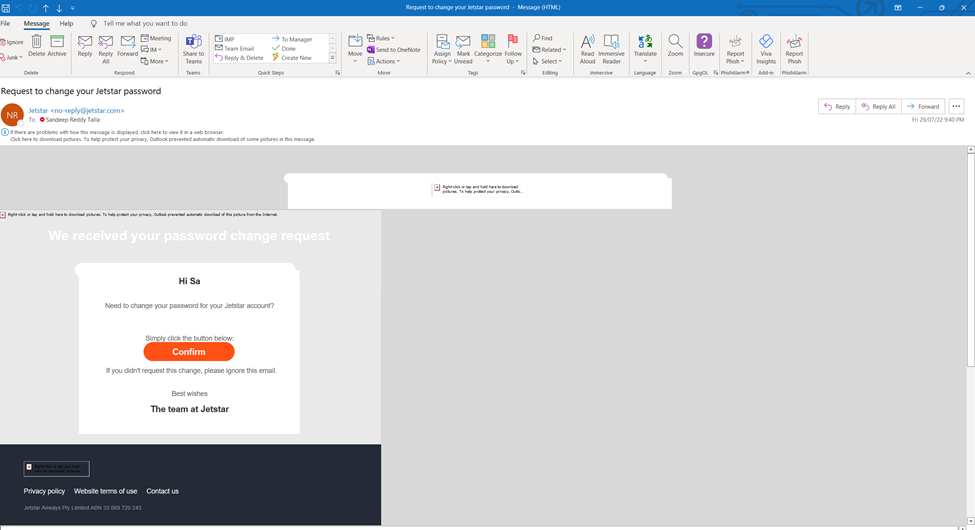Open the Rules dropdown
Screen dimensions: 975x530
tap(381, 38)
